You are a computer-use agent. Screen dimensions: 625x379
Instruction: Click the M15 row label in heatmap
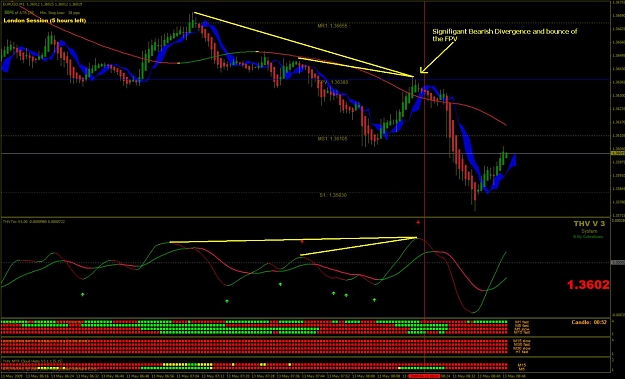(522, 365)
